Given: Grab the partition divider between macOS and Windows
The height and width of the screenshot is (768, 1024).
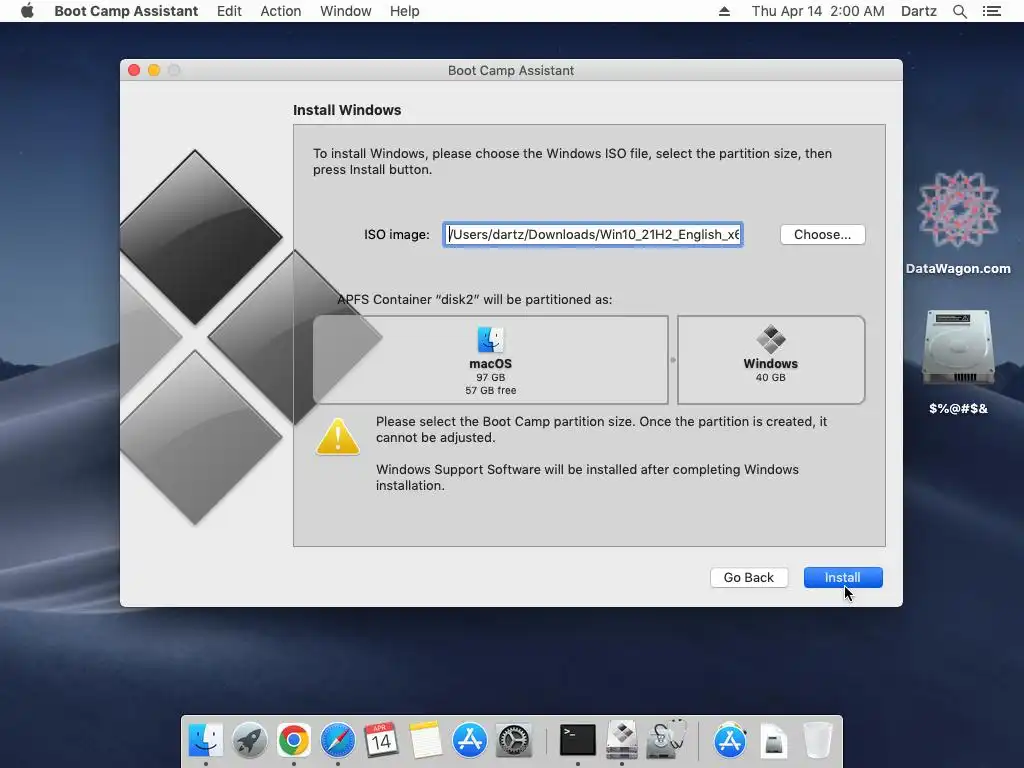Looking at the screenshot, I should (x=673, y=360).
